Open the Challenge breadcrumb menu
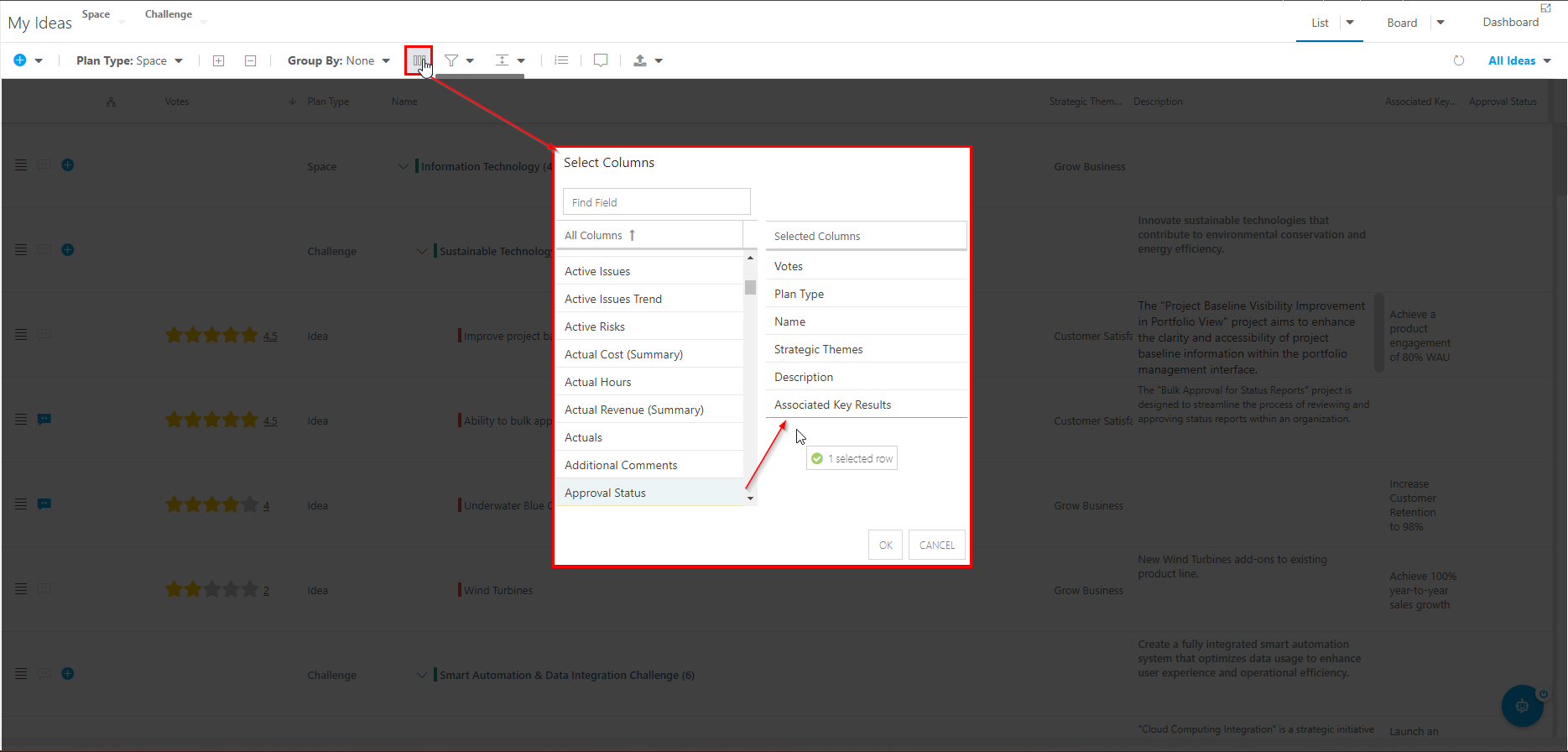The image size is (1568, 752). pyautogui.click(x=175, y=15)
